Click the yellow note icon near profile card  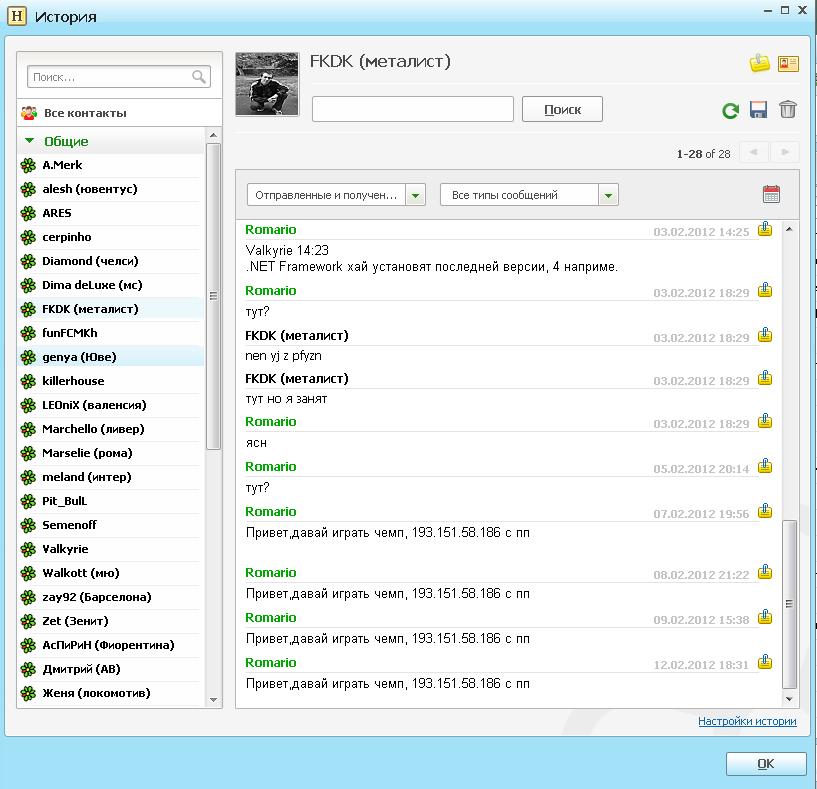[760, 63]
